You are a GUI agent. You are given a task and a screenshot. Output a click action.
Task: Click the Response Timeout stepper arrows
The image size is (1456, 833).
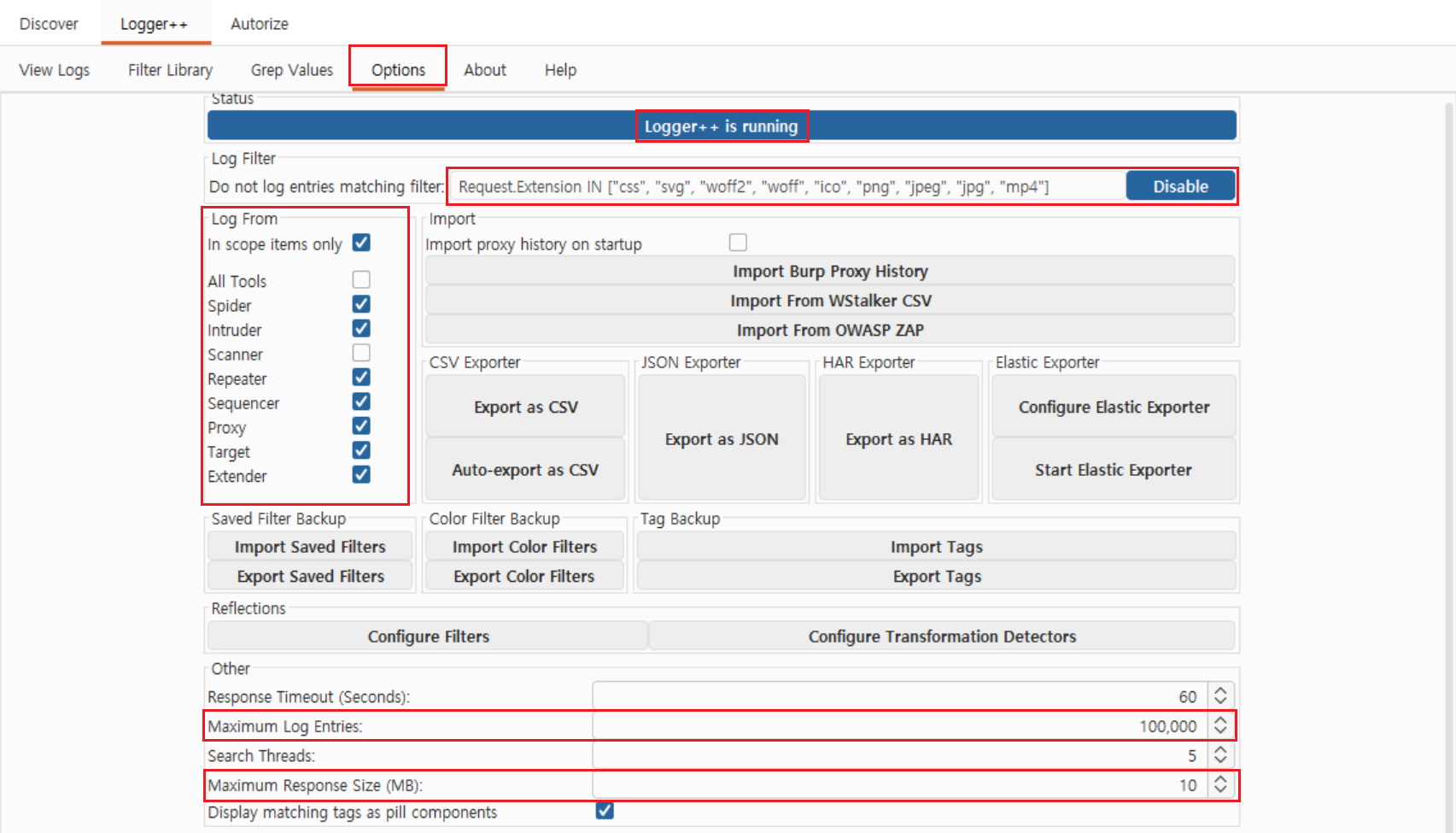(1221, 696)
